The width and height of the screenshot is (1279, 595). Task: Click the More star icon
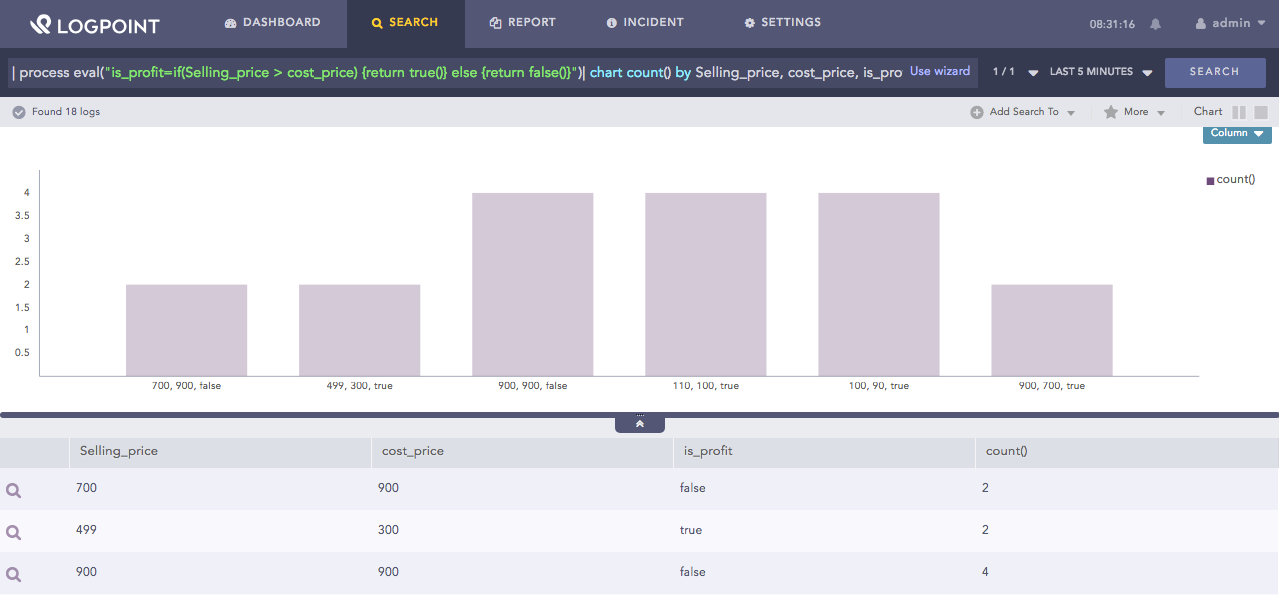[x=1110, y=112]
